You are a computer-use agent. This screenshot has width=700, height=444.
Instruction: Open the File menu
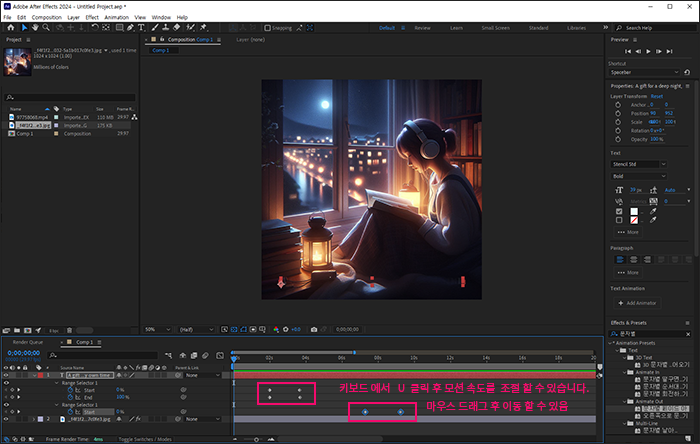pyautogui.click(x=8, y=17)
